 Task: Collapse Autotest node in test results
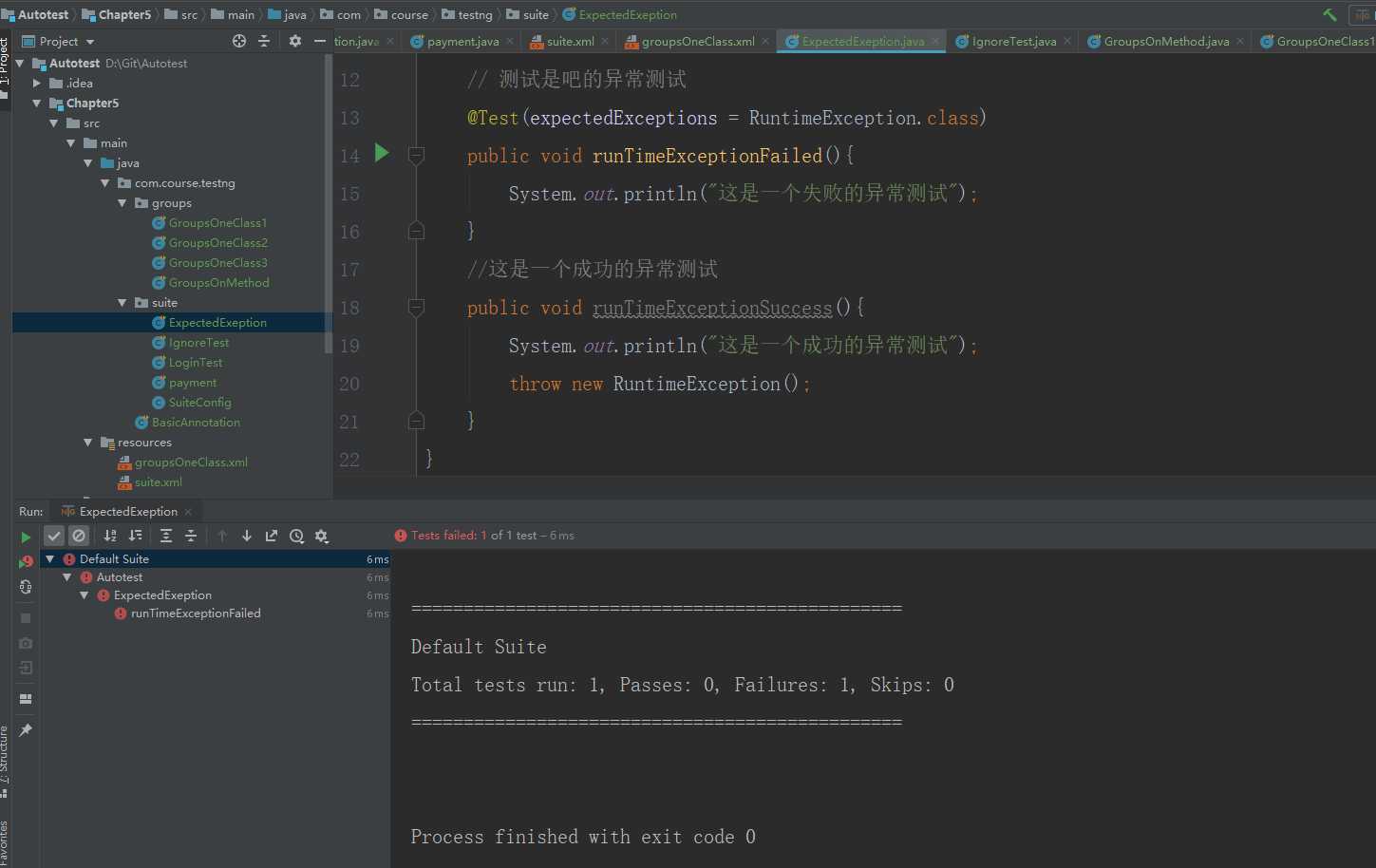(67, 576)
